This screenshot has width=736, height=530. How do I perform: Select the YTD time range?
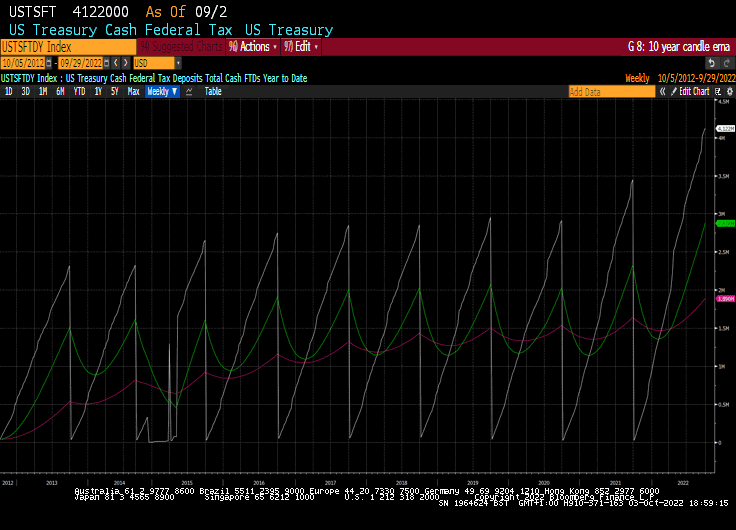pyautogui.click(x=79, y=91)
